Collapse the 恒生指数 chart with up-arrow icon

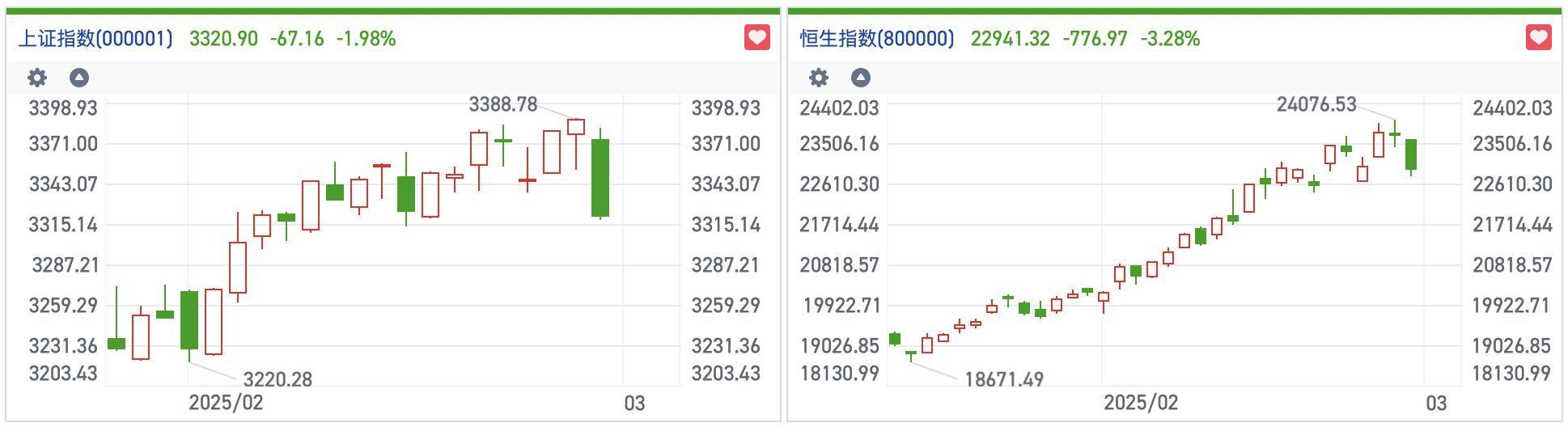click(861, 78)
